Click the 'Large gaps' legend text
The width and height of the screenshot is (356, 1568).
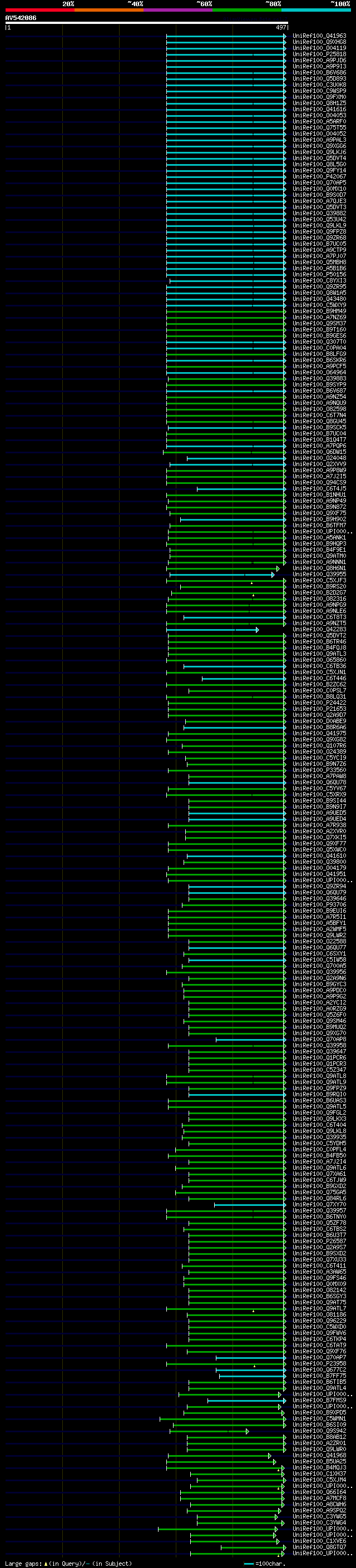(24, 1564)
